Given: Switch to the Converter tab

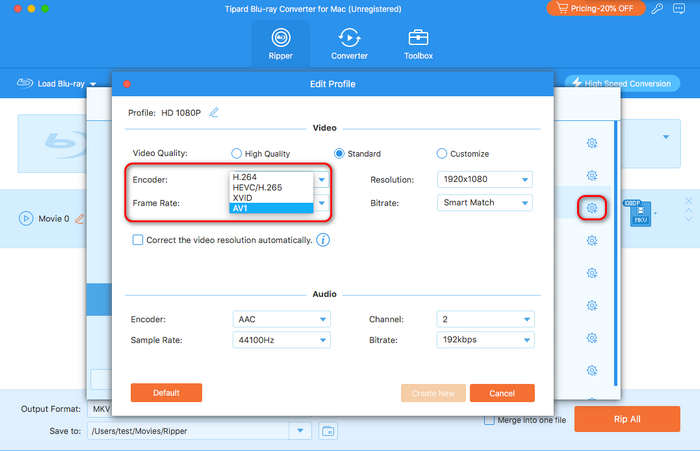Looking at the screenshot, I should (x=349, y=44).
